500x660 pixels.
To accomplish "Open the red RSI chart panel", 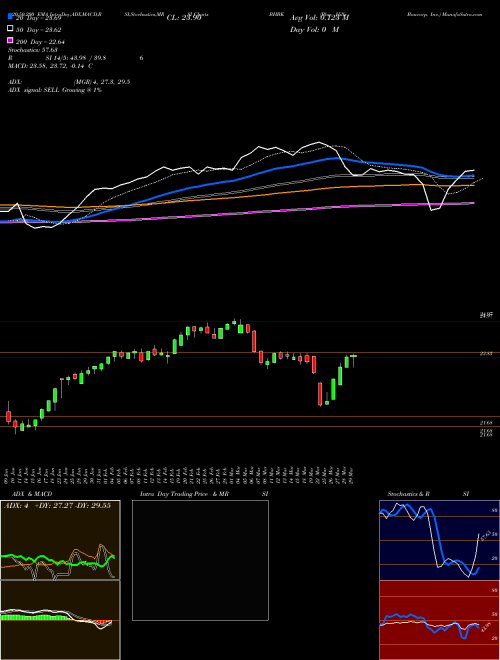I will pos(439,620).
